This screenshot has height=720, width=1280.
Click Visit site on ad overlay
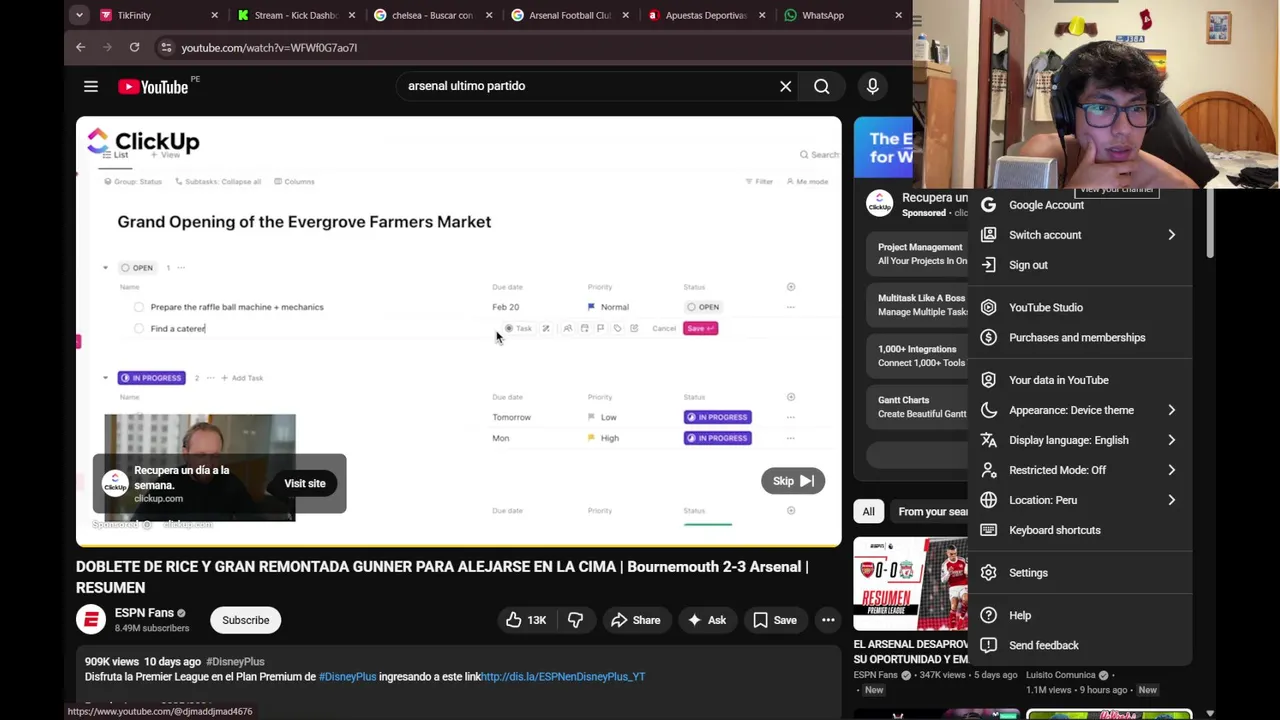point(305,484)
